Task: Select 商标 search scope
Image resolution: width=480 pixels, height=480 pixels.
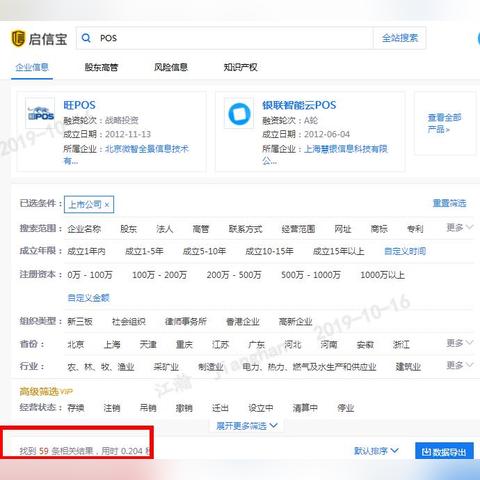Action: tap(379, 229)
